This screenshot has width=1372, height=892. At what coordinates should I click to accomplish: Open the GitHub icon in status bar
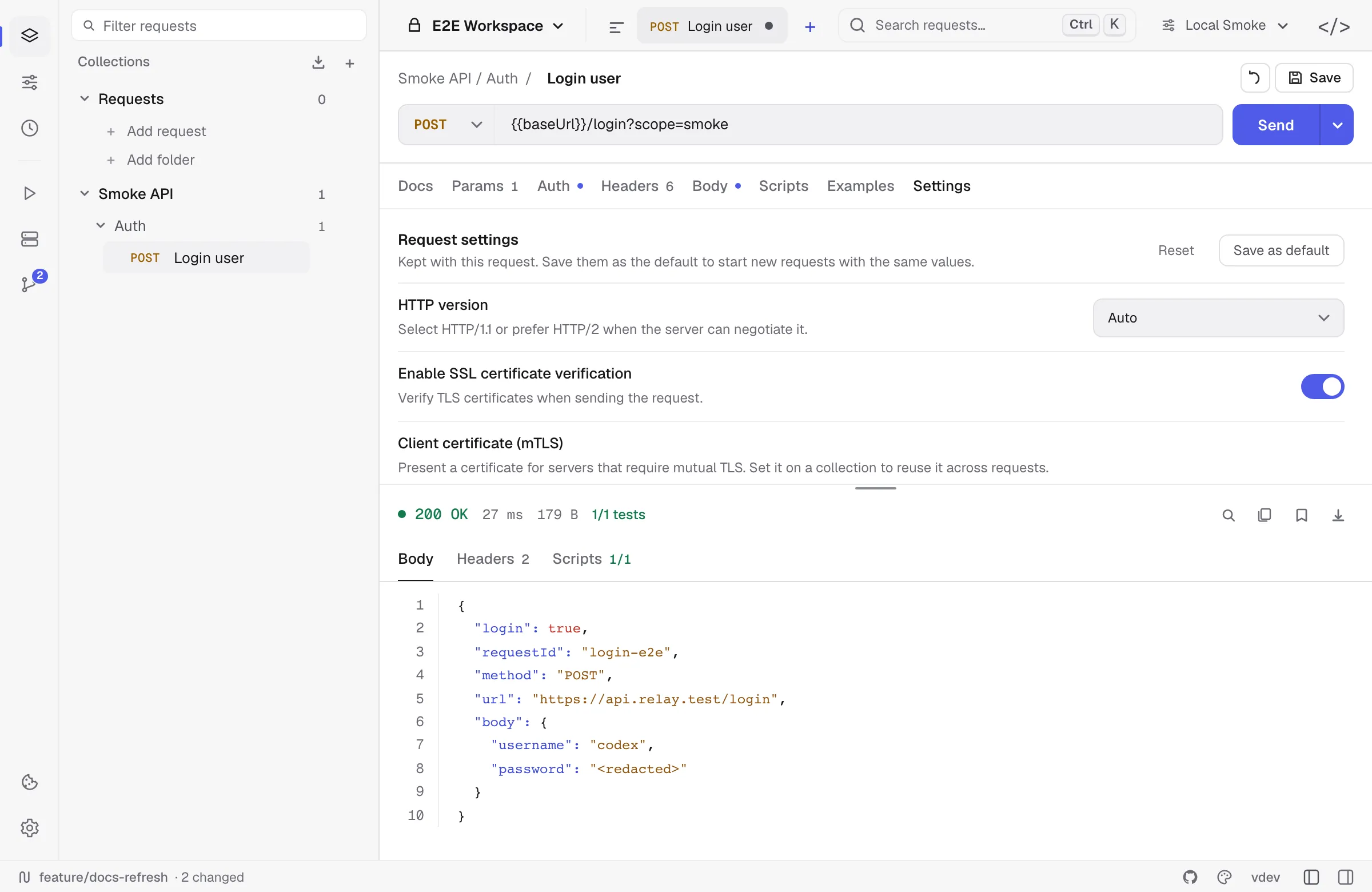tap(1190, 877)
